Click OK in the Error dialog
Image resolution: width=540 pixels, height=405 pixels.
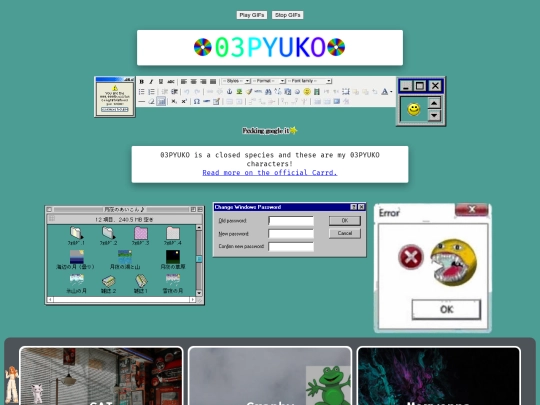[446, 309]
